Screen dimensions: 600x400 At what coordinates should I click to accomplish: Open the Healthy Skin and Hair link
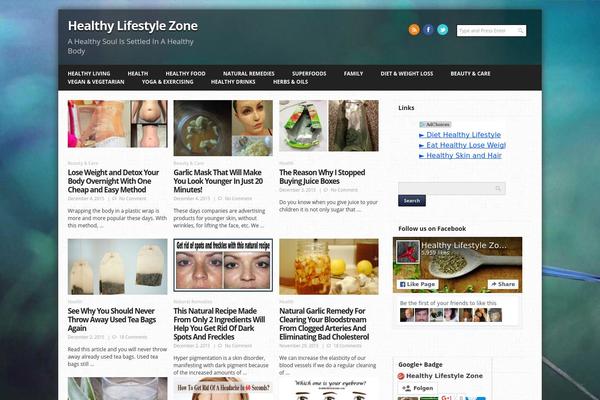(x=464, y=155)
